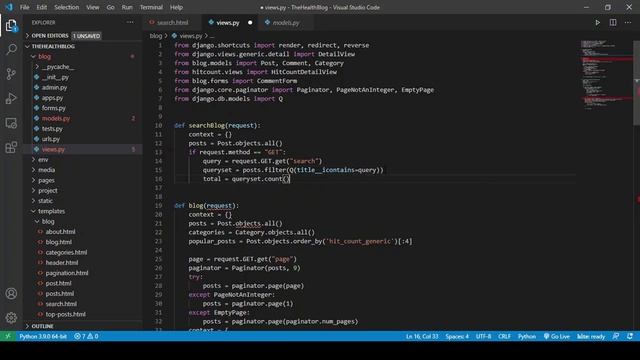This screenshot has width=640, height=360.
Task: Open the Help menu
Action: coord(176,7)
